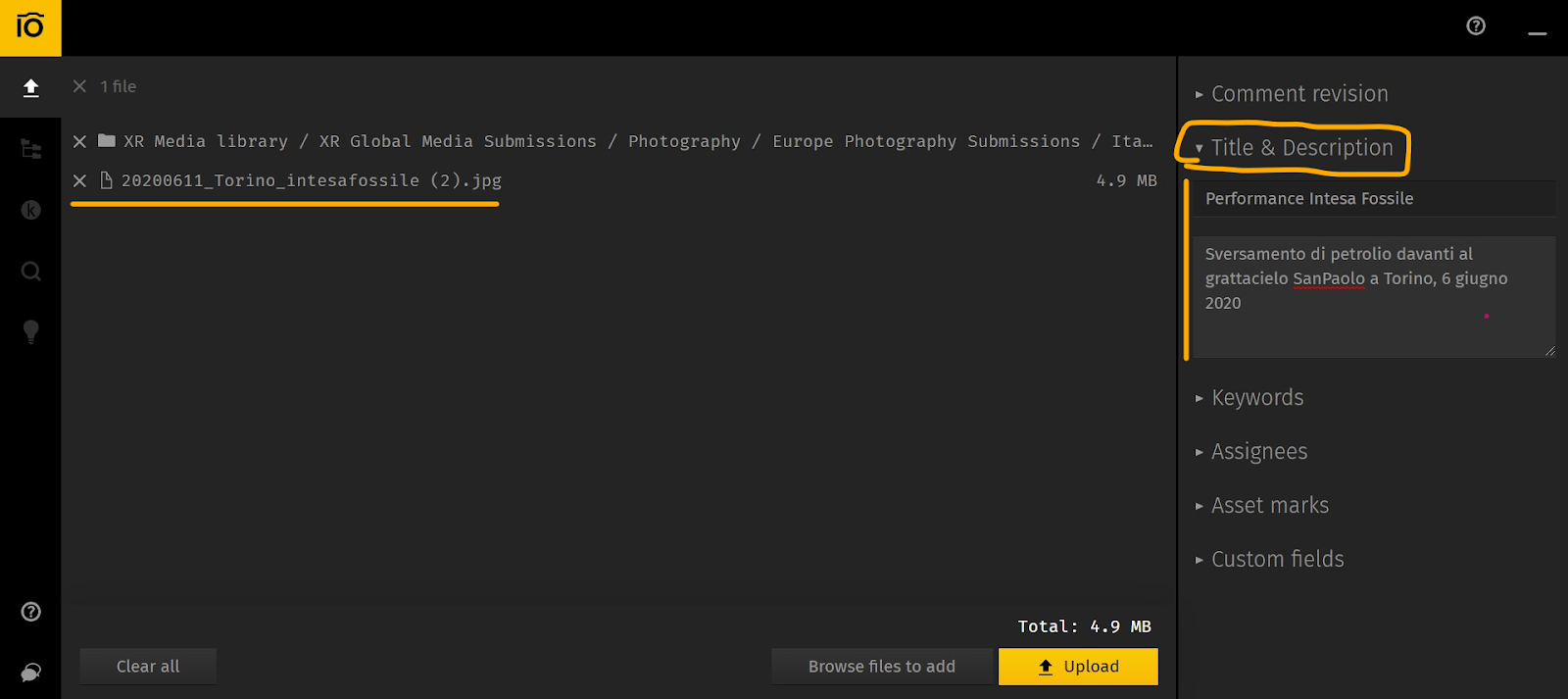The width and height of the screenshot is (1568, 699).
Task: Open the collections tree sidebar icon
Action: click(x=30, y=149)
